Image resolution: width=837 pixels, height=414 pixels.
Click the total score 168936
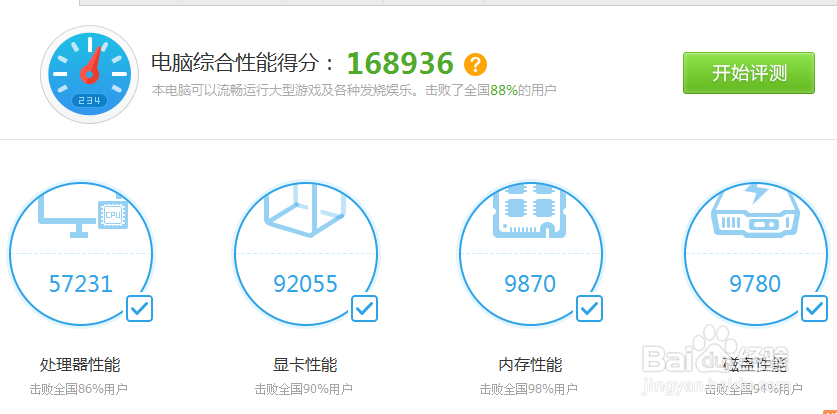[400, 63]
